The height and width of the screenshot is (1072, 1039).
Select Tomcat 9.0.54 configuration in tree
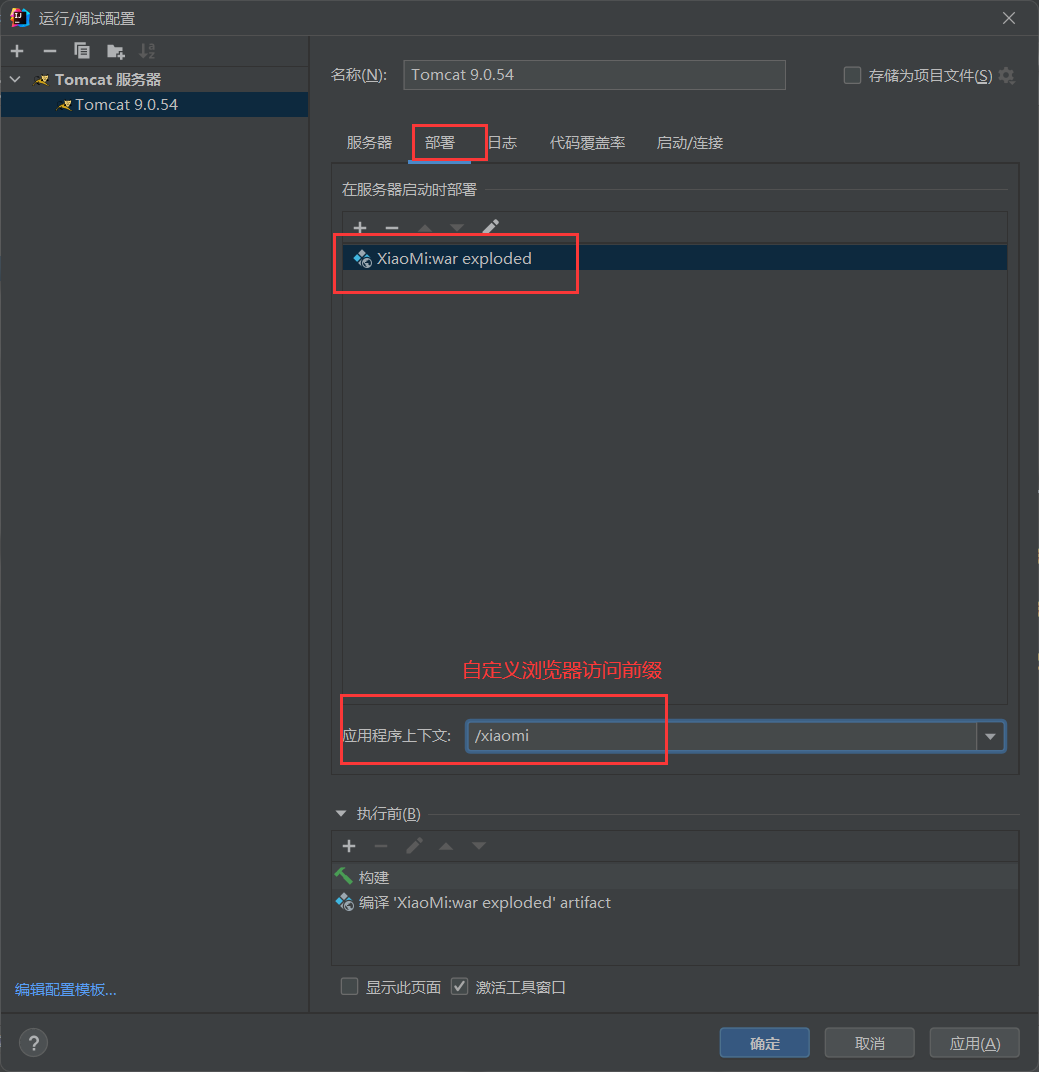point(154,105)
